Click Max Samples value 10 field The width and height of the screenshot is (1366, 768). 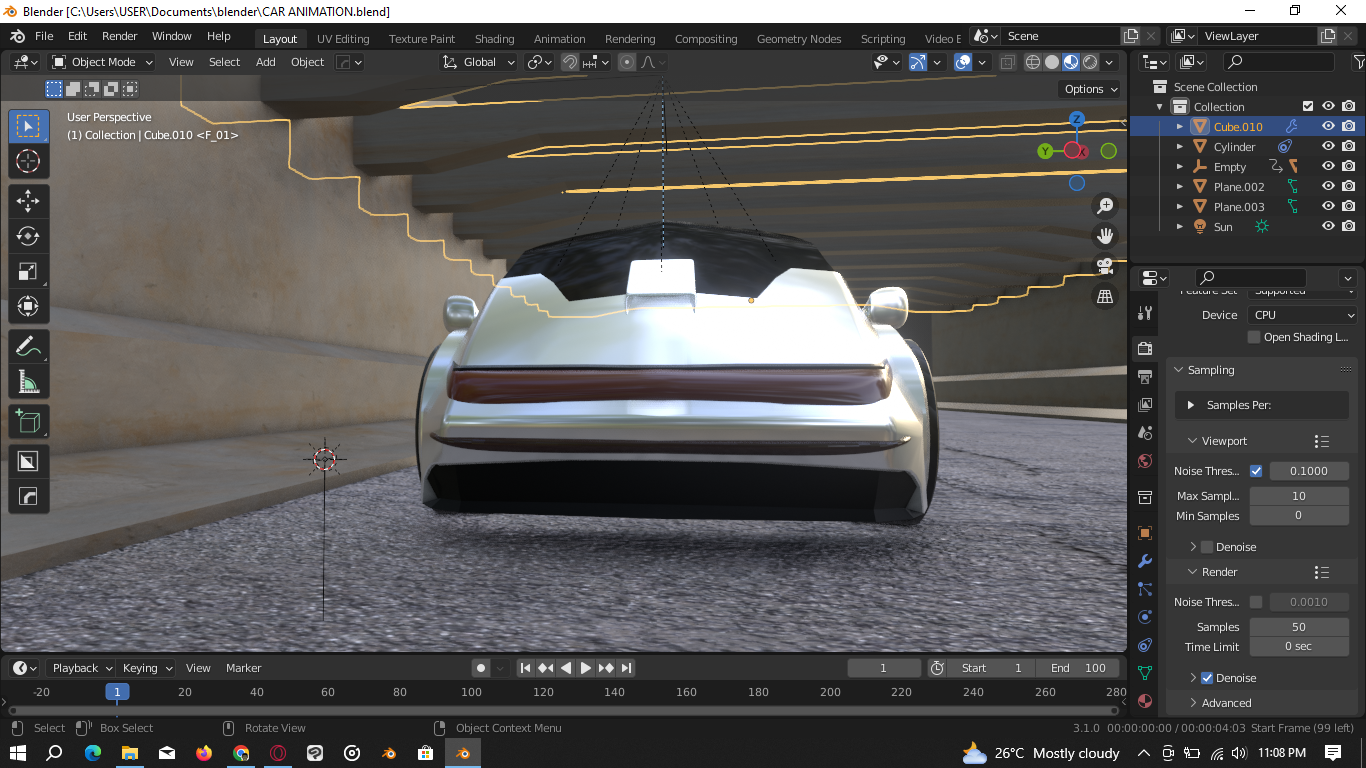(1299, 496)
